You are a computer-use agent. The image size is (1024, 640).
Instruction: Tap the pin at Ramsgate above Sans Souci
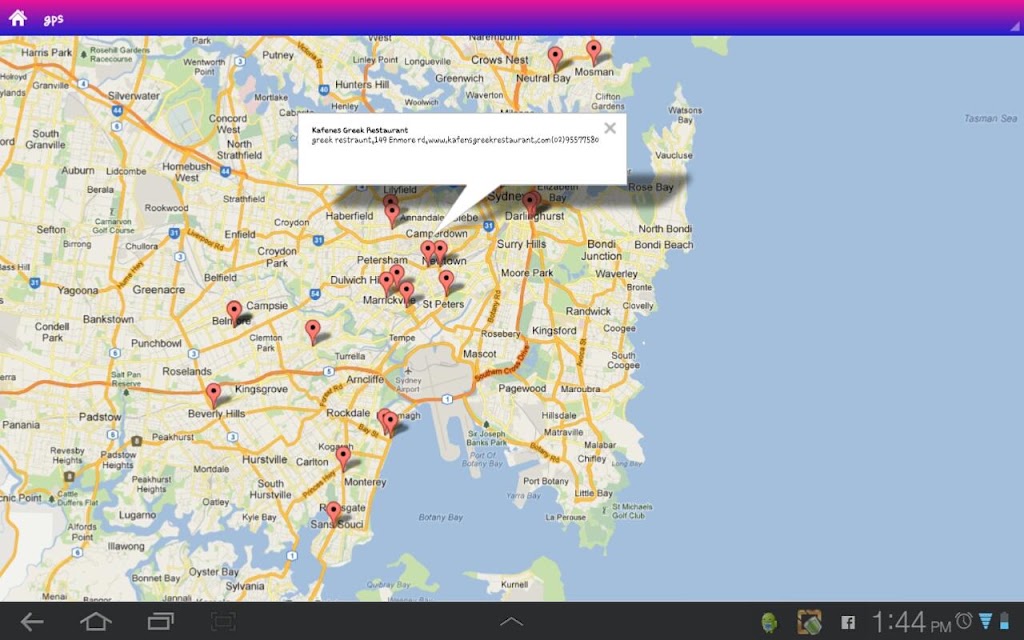click(334, 514)
